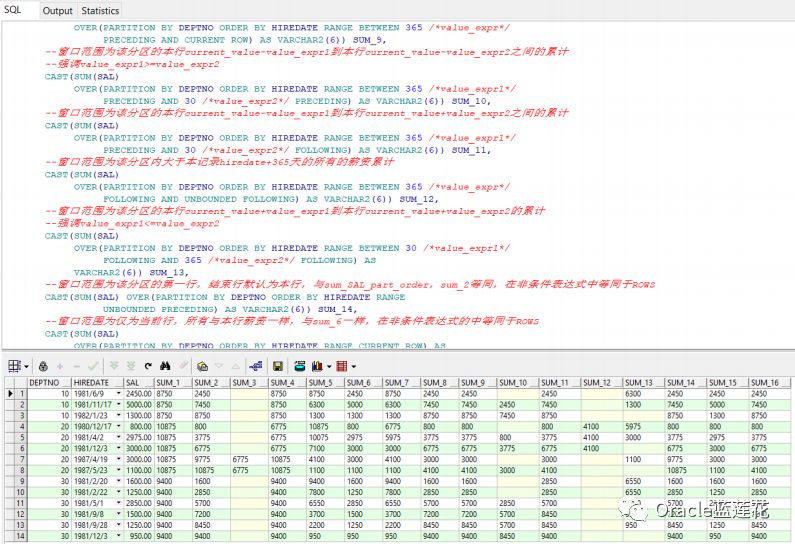Delete a record with minus icon
This screenshot has height=544, width=795.
(x=77, y=366)
